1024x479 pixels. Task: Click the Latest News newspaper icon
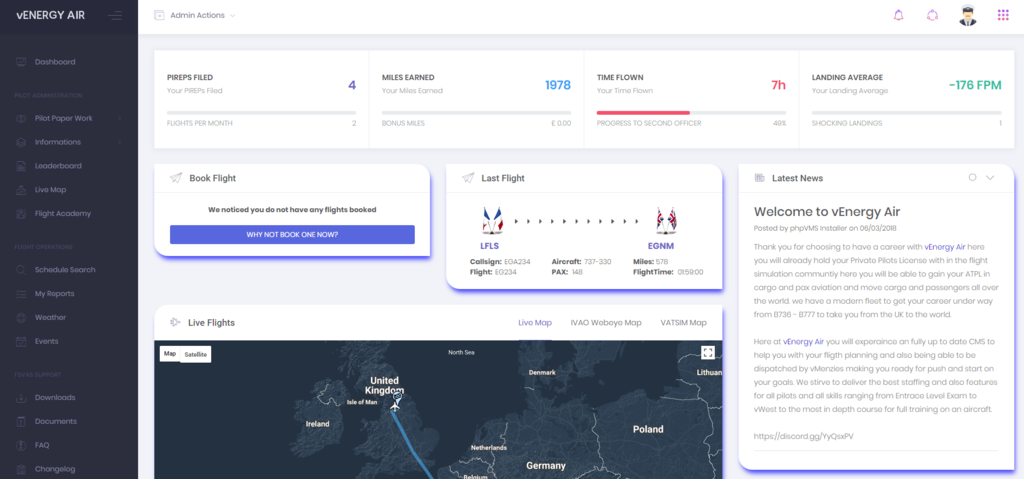tap(760, 178)
